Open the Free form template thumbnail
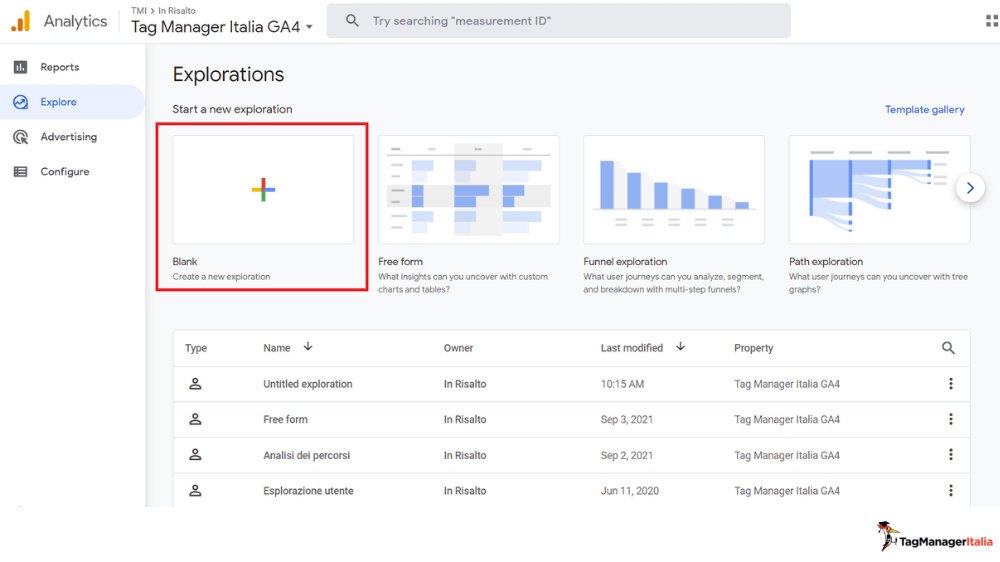 coord(469,189)
